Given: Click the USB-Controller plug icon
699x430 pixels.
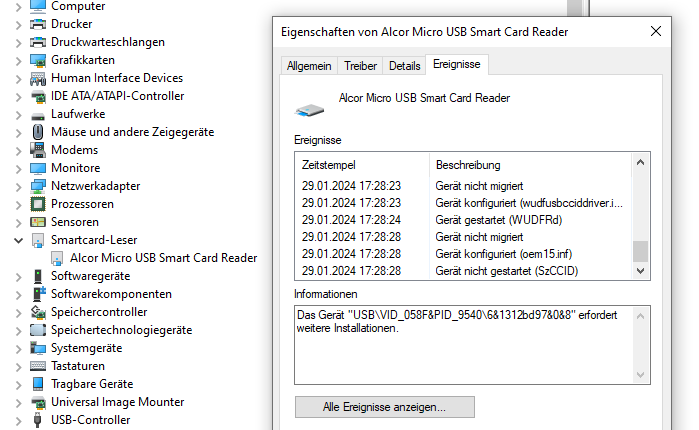Looking at the screenshot, I should [38, 420].
